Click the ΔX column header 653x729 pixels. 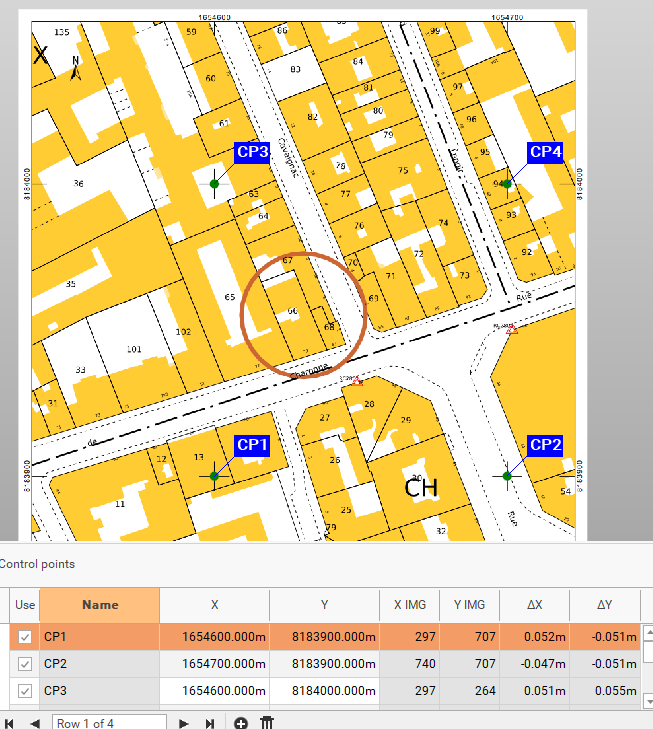coord(533,605)
